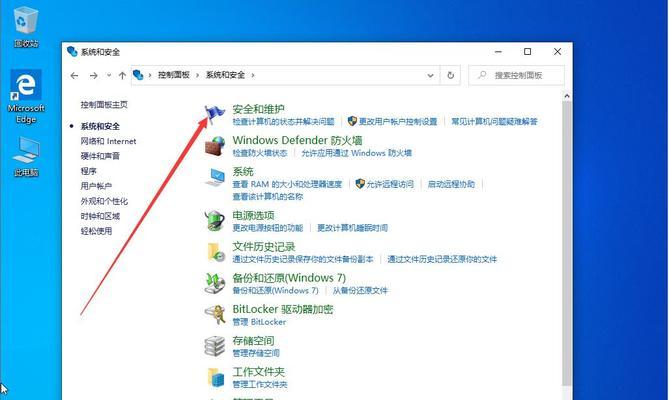This screenshot has width=669, height=400.
Task: Open 轻松使用 category in sidebar
Action: [96, 231]
